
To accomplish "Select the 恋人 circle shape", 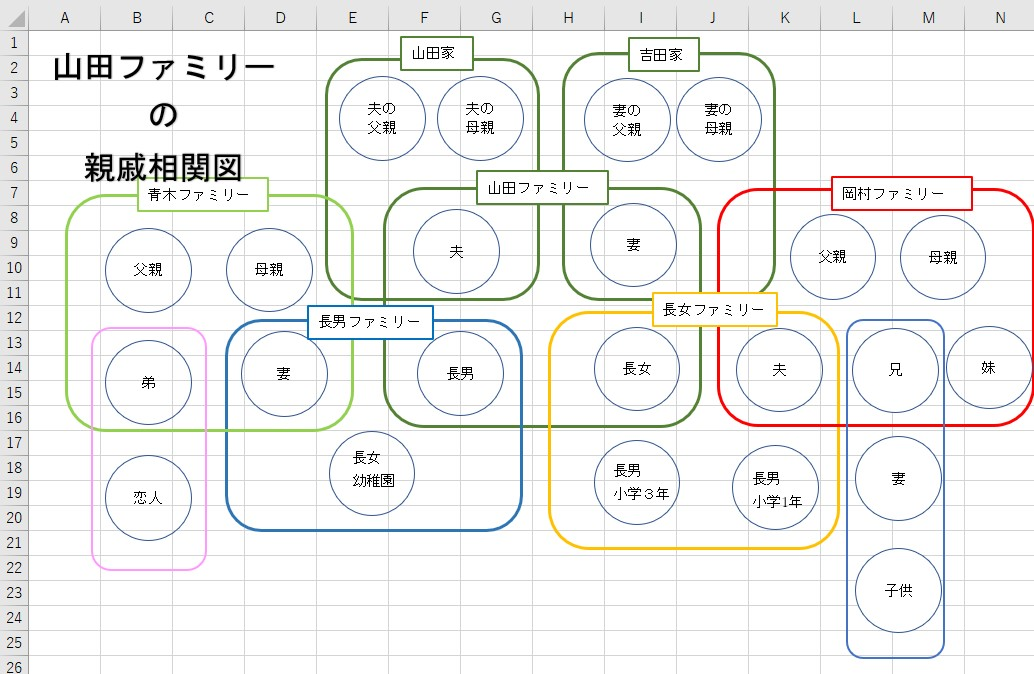I will [x=148, y=497].
